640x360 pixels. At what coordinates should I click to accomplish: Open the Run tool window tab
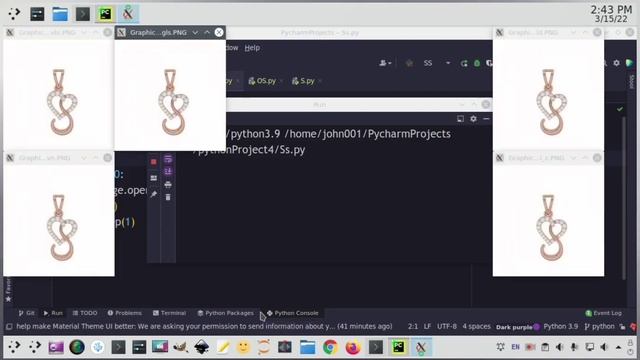pyautogui.click(x=53, y=313)
